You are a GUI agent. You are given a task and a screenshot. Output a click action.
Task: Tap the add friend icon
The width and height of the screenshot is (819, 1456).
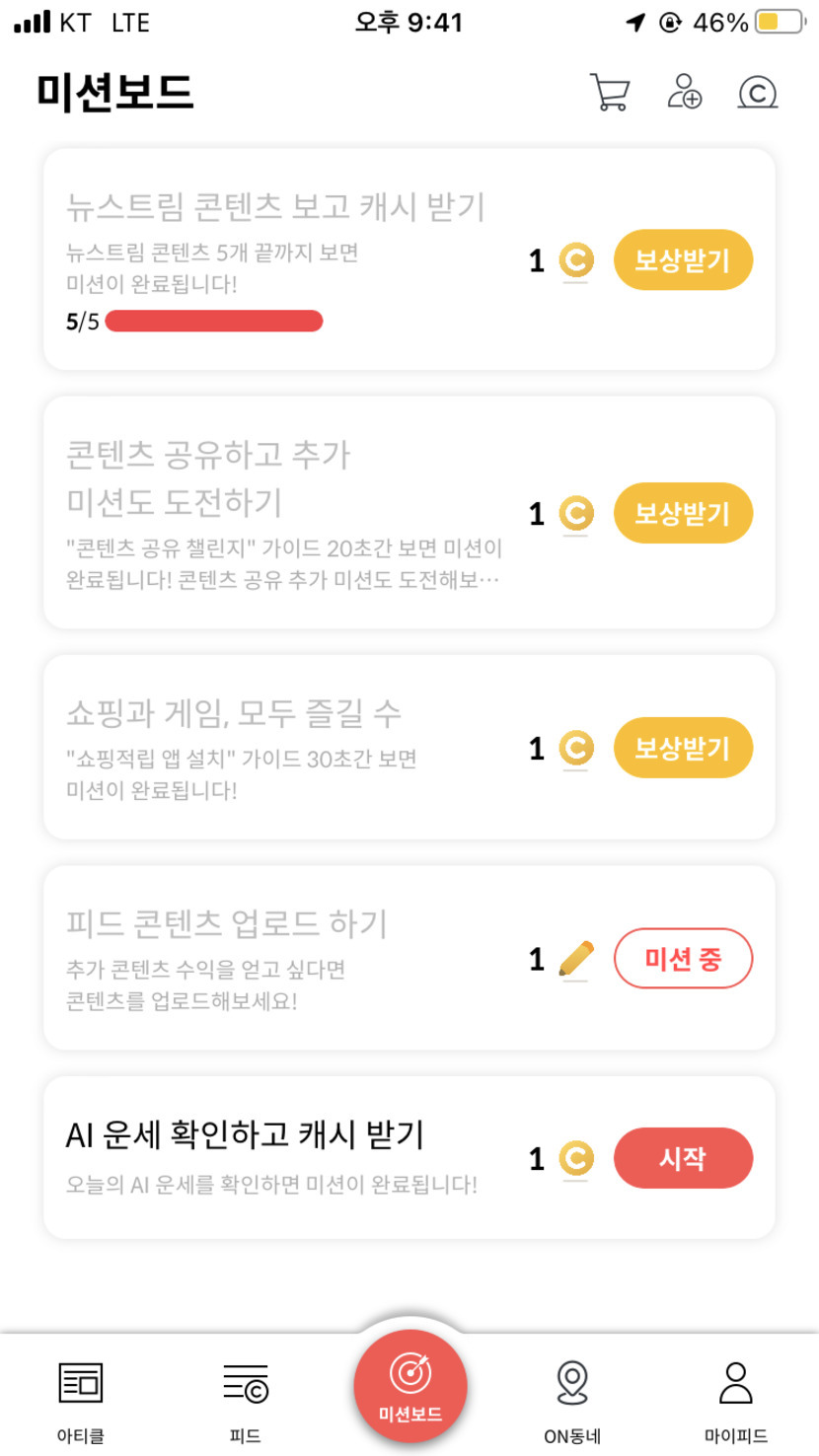tap(684, 92)
